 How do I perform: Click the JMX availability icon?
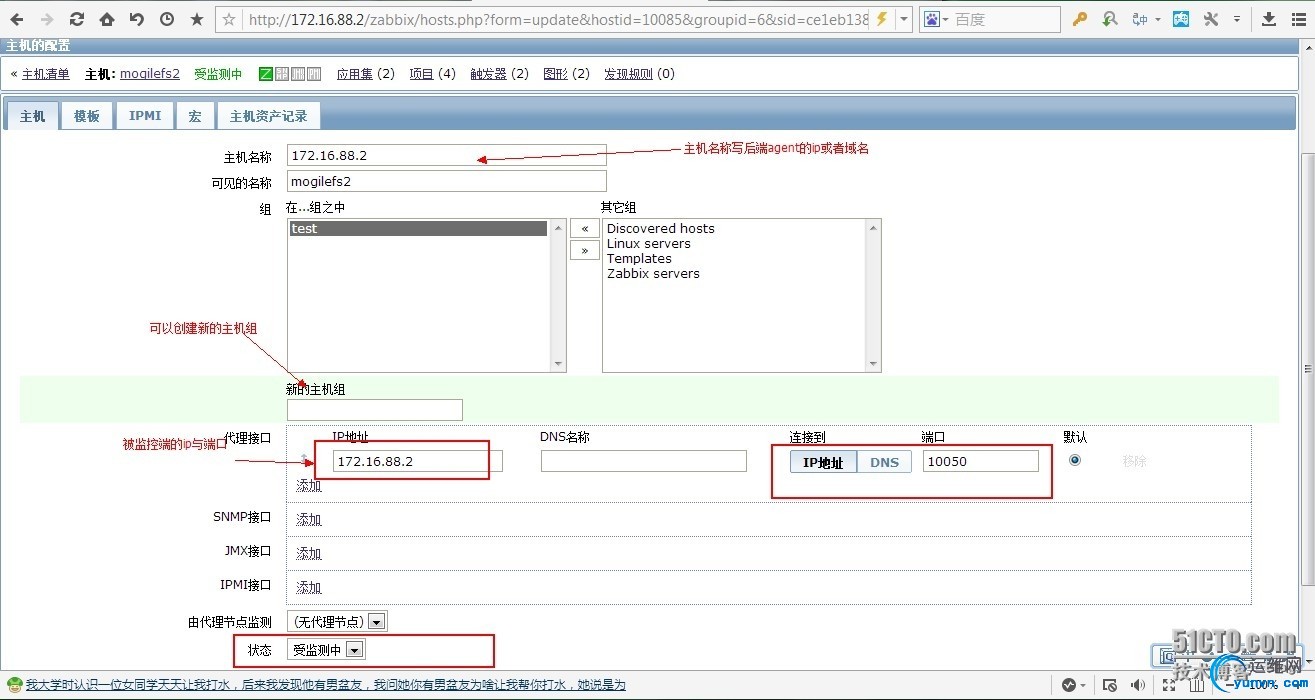click(298, 74)
